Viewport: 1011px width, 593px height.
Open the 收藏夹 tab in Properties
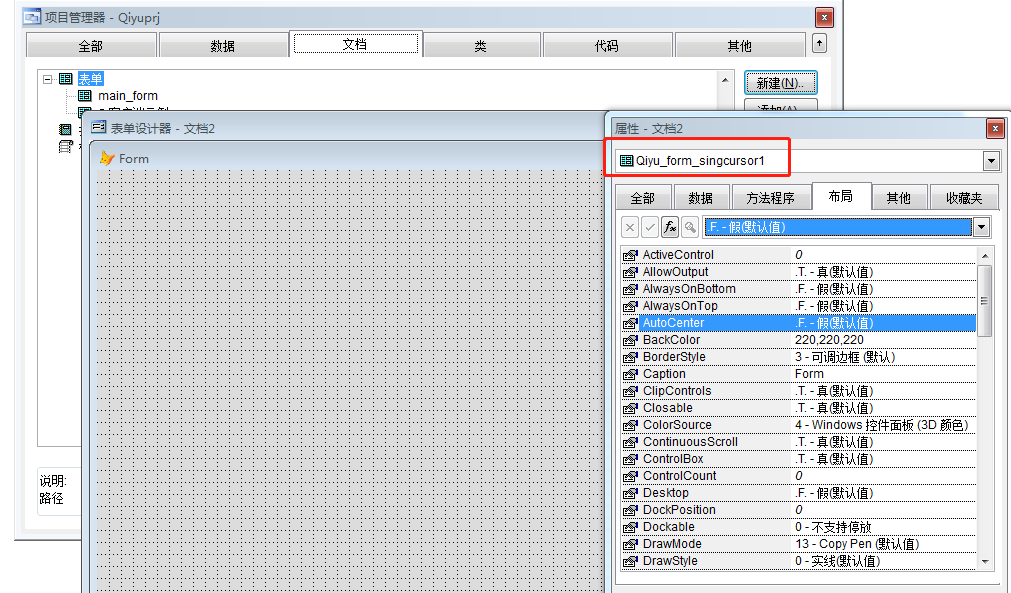point(964,198)
